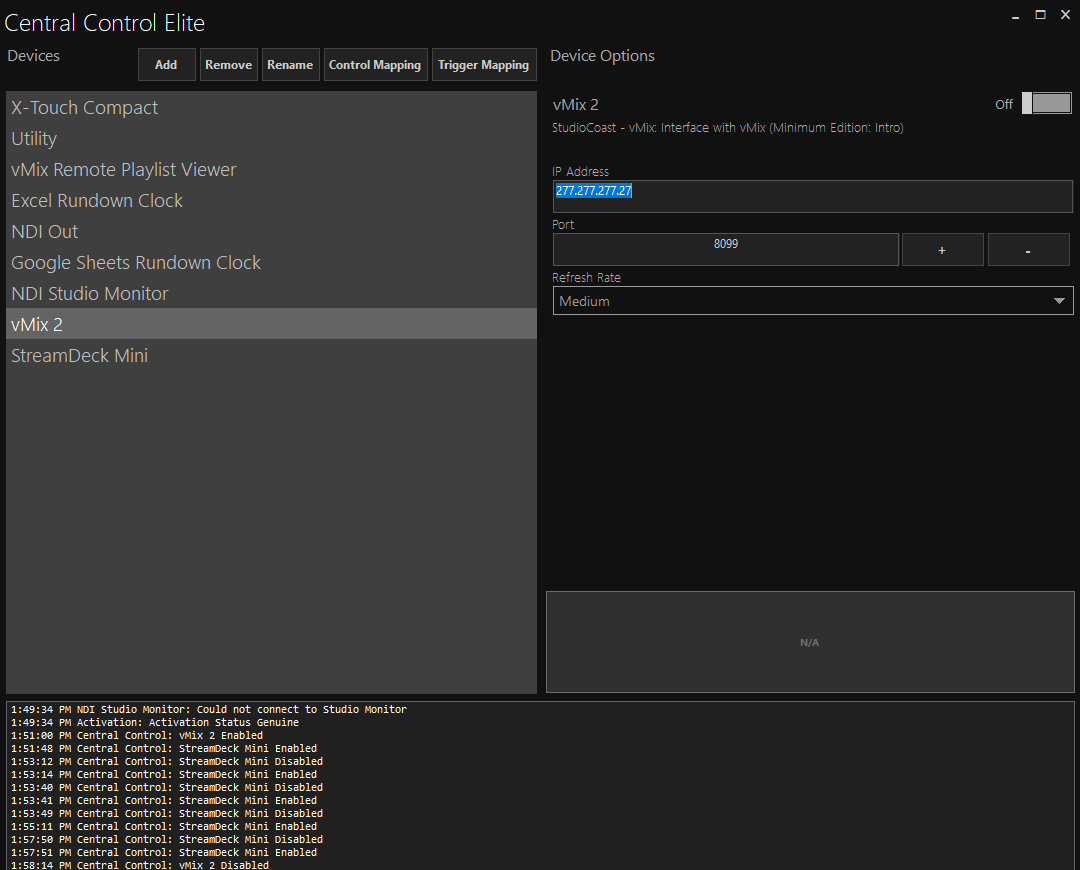The width and height of the screenshot is (1080, 870).
Task: Increase port with plus button
Action: [x=942, y=250]
